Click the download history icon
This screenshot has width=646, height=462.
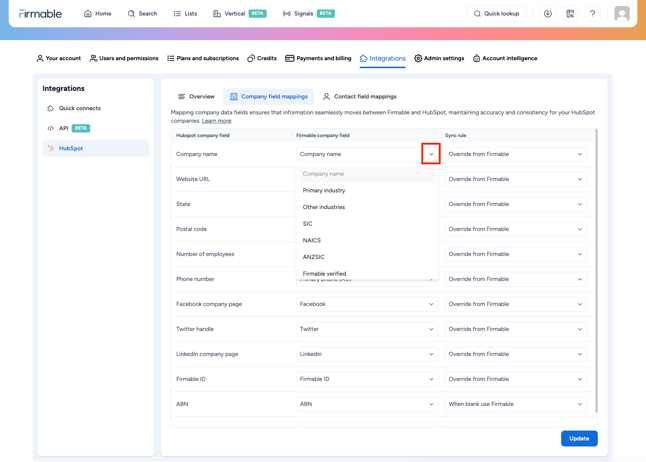coord(548,14)
